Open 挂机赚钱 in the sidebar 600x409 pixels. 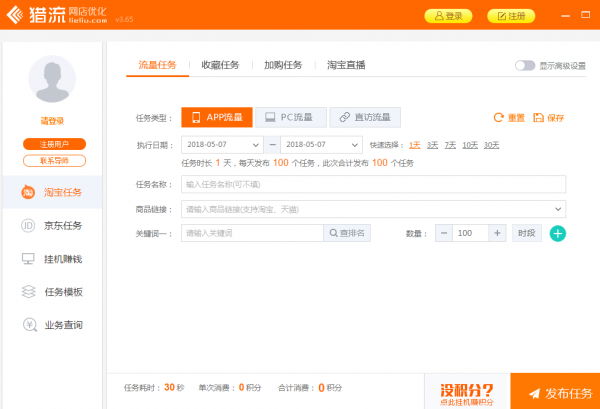(x=53, y=259)
